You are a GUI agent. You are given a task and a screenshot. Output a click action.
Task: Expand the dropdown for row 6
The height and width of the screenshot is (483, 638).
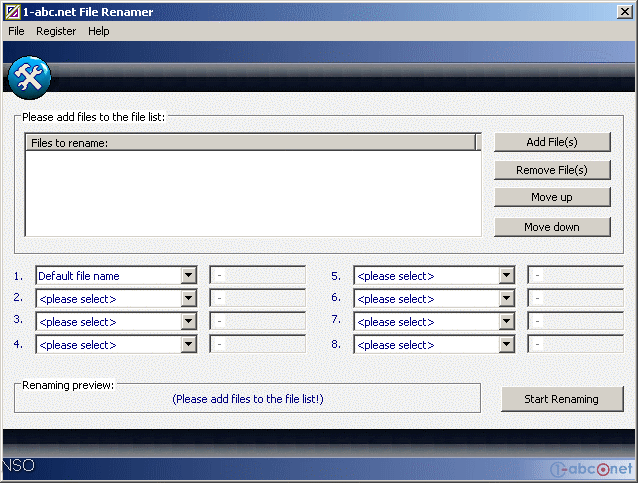click(506, 299)
